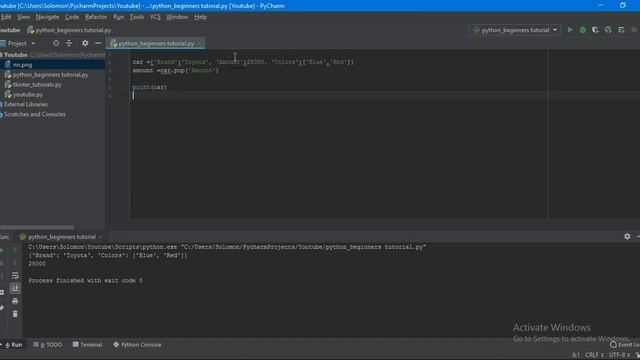
Task: Open the Run tool window button
Action: [13, 345]
